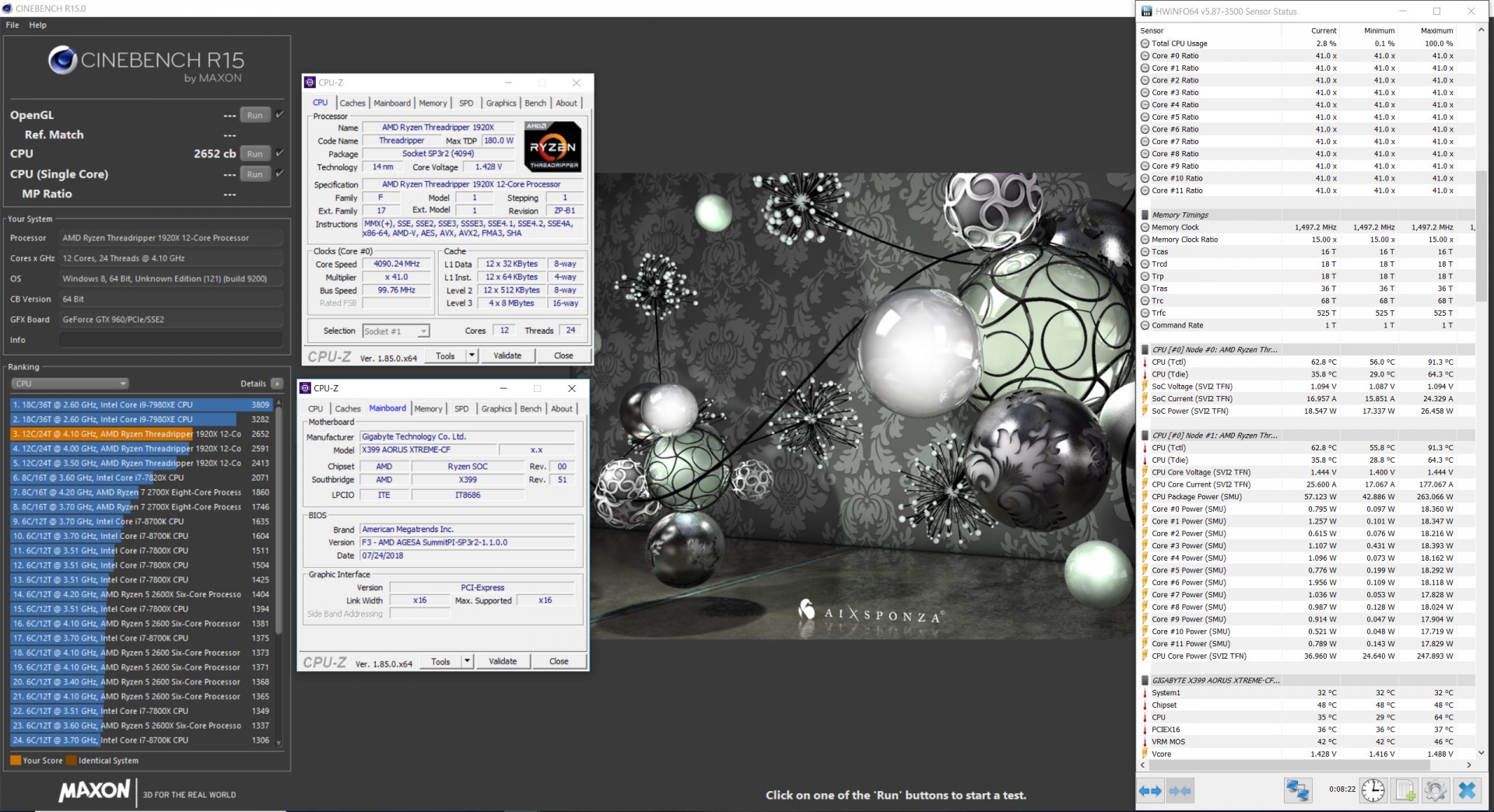Click the HWiNFO64 title bar app icon
Image resolution: width=1494 pixels, height=812 pixels.
click(x=1146, y=12)
